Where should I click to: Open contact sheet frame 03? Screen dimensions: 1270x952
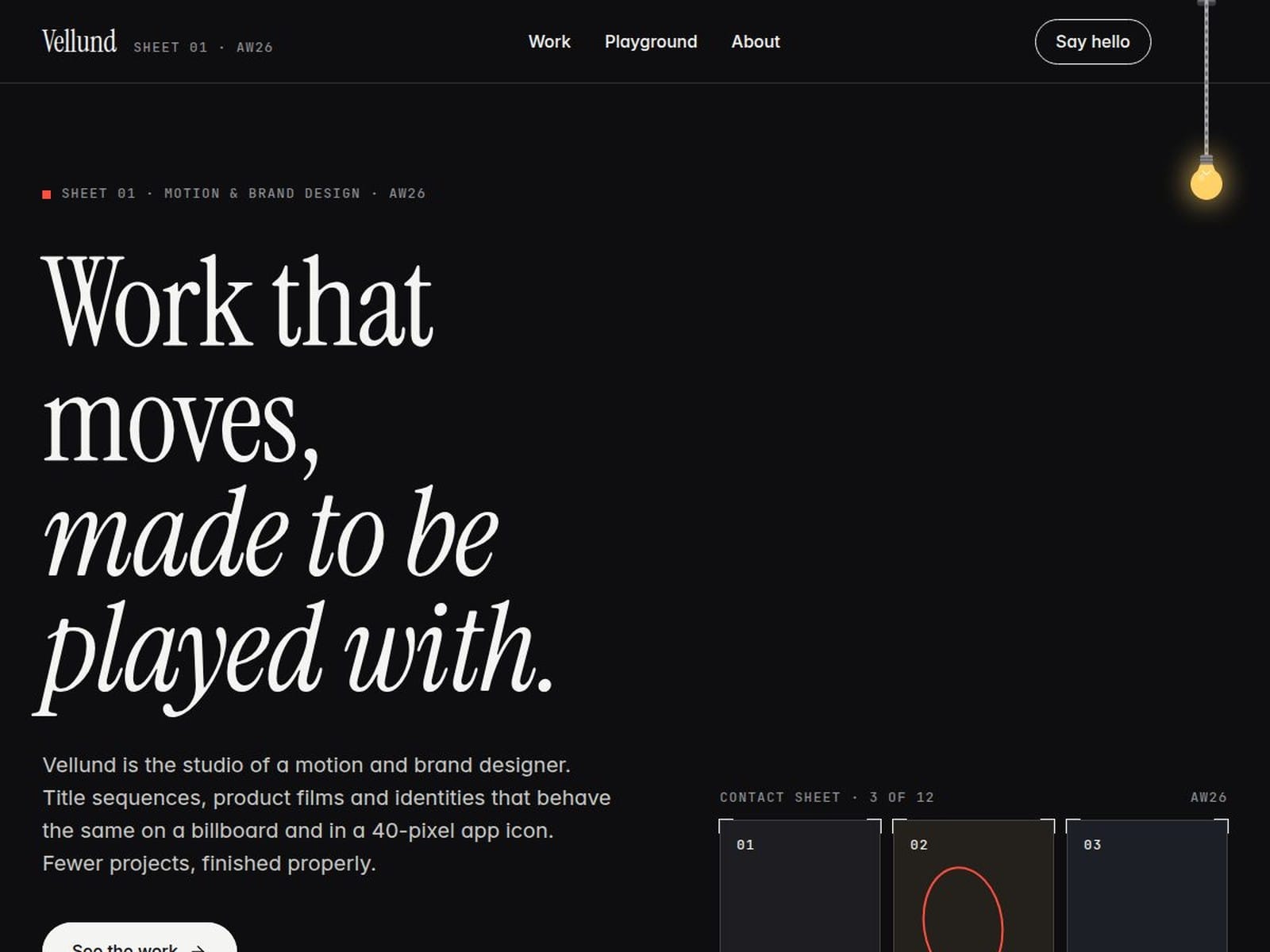click(x=1147, y=886)
